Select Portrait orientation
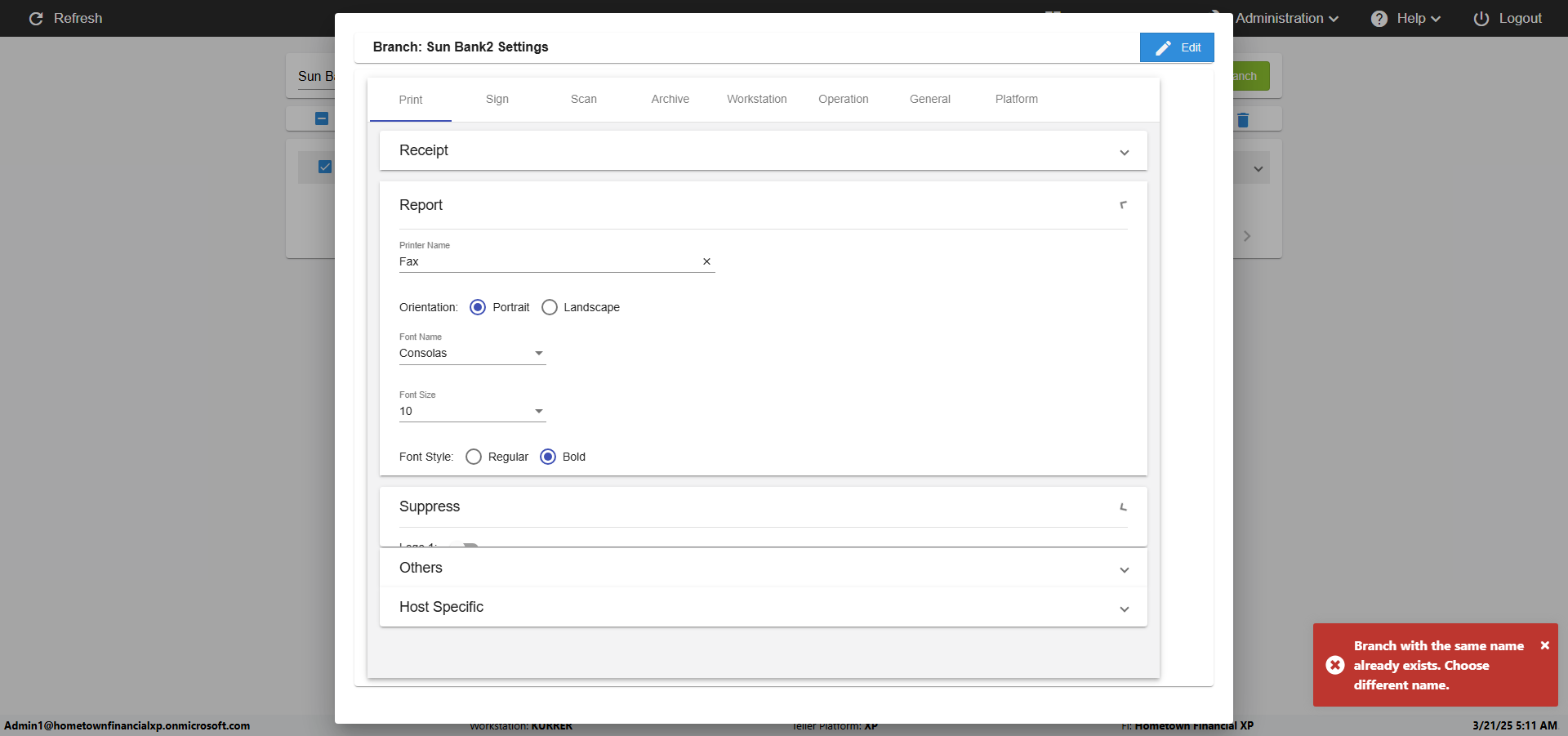 478,307
